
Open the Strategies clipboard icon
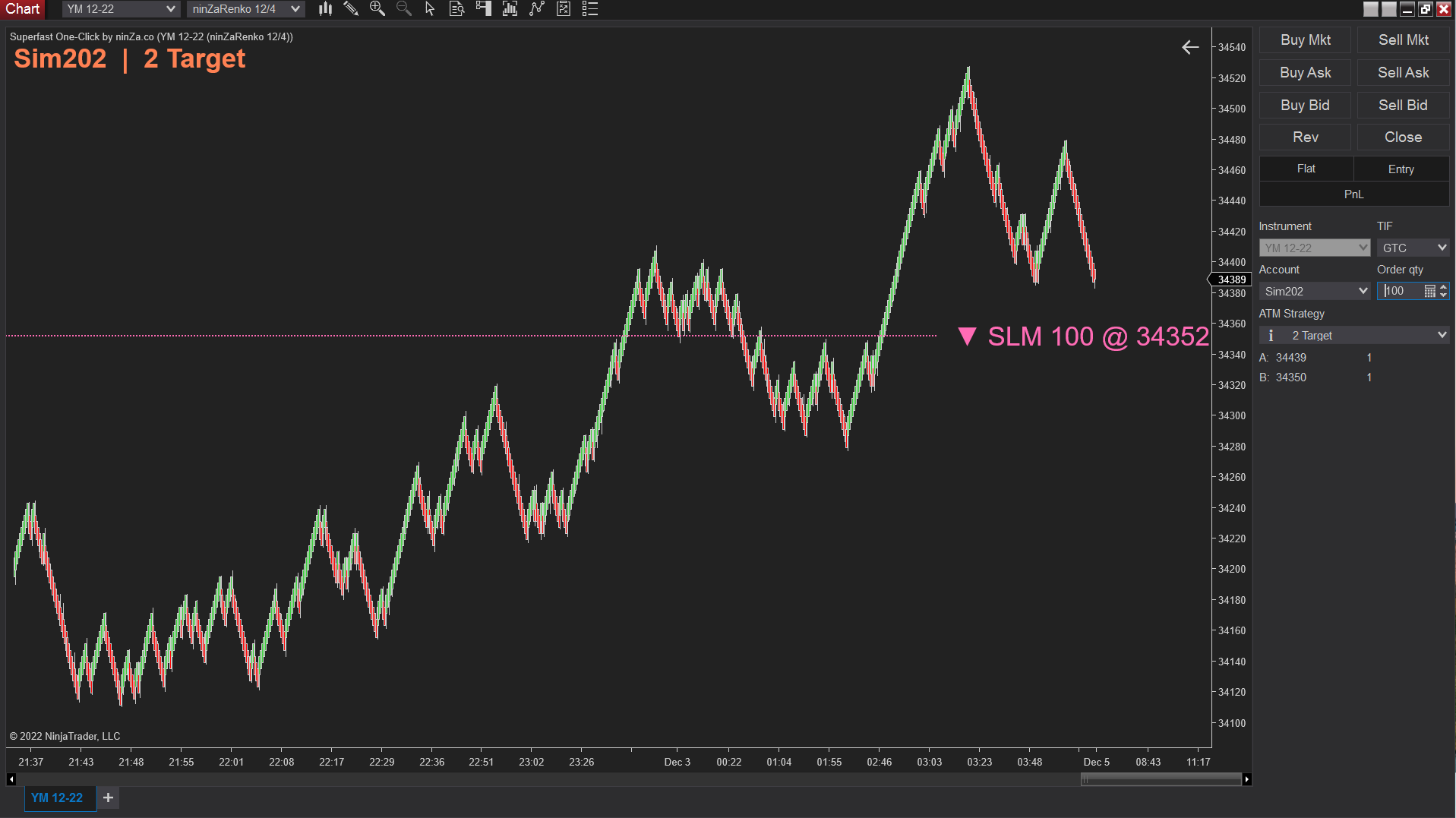point(563,8)
